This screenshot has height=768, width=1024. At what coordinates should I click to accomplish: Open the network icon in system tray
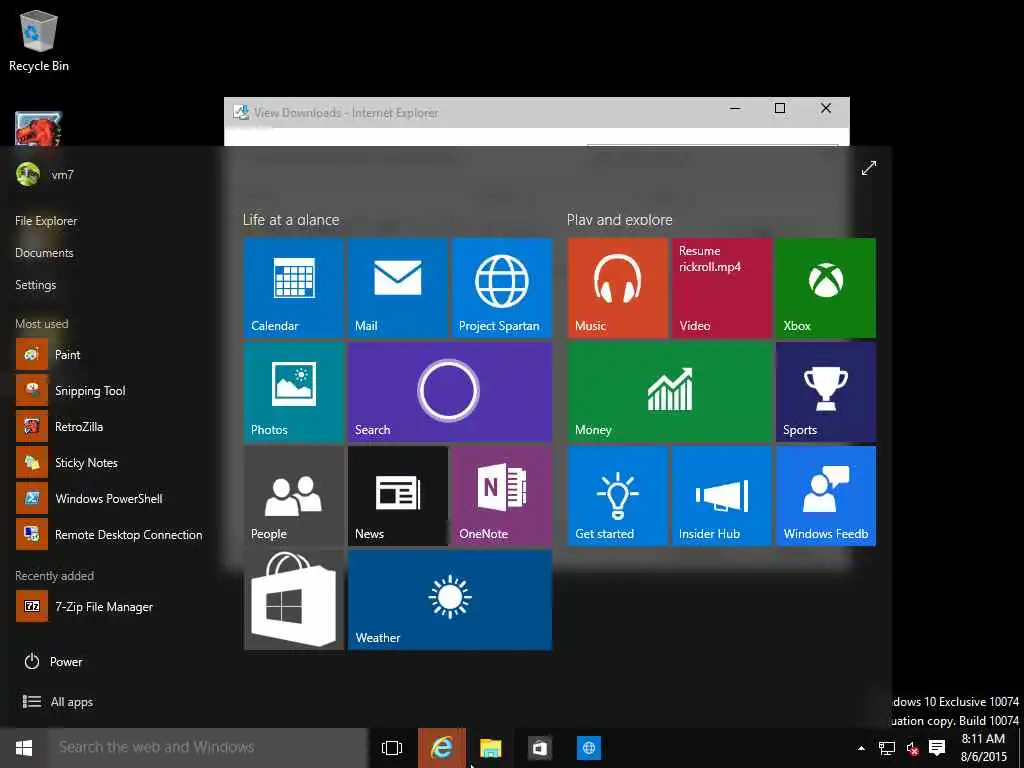tap(886, 748)
